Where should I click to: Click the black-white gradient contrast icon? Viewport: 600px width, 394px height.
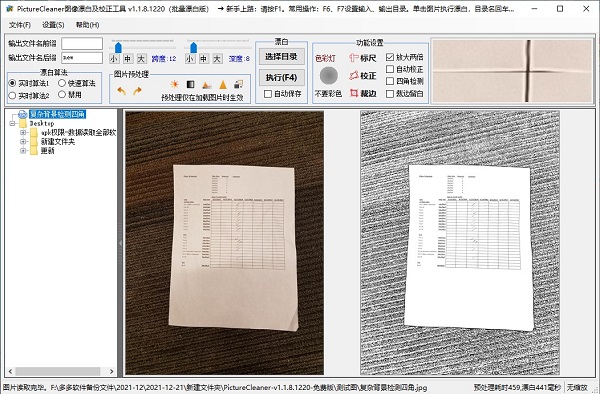point(190,84)
